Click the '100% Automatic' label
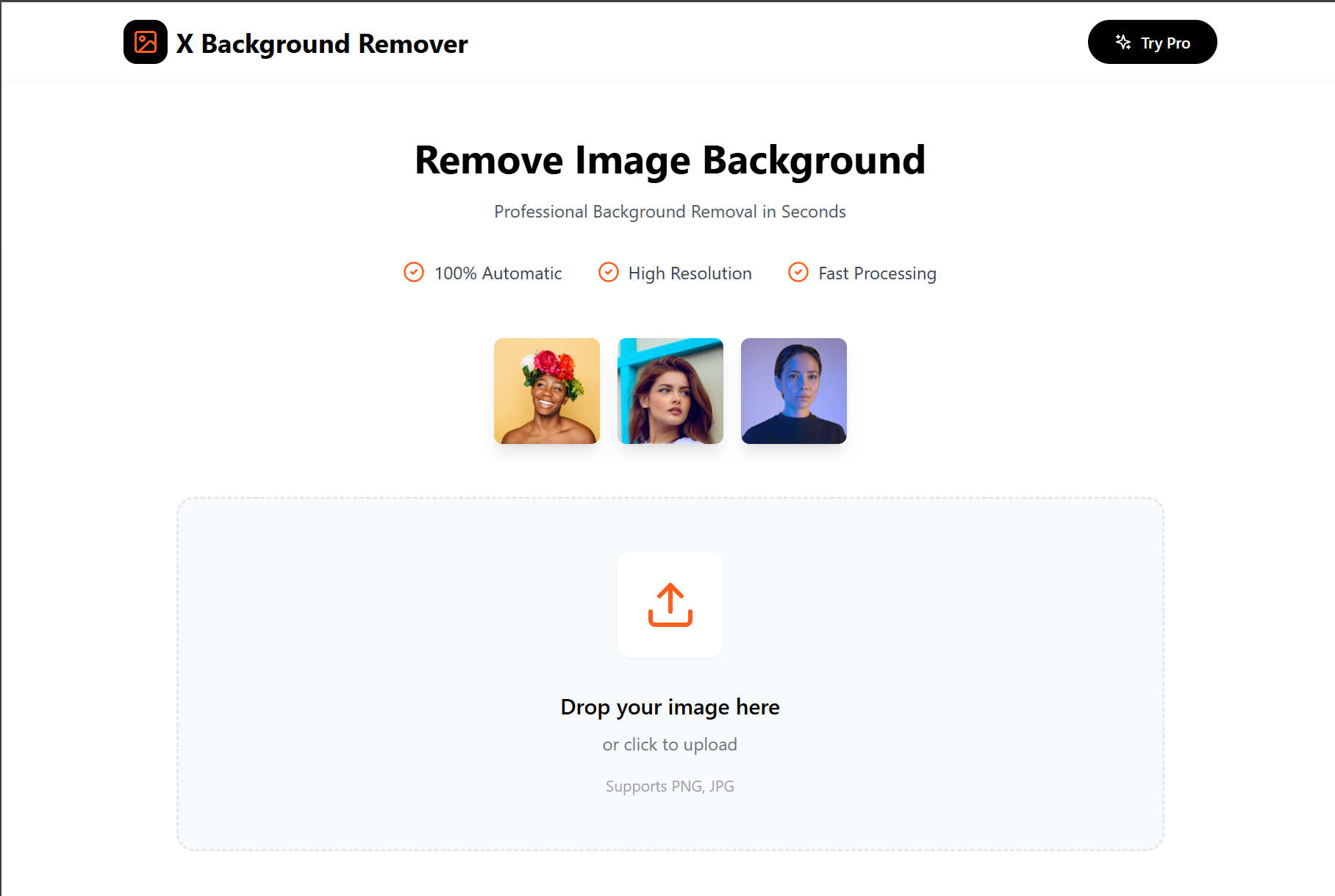 (x=498, y=273)
